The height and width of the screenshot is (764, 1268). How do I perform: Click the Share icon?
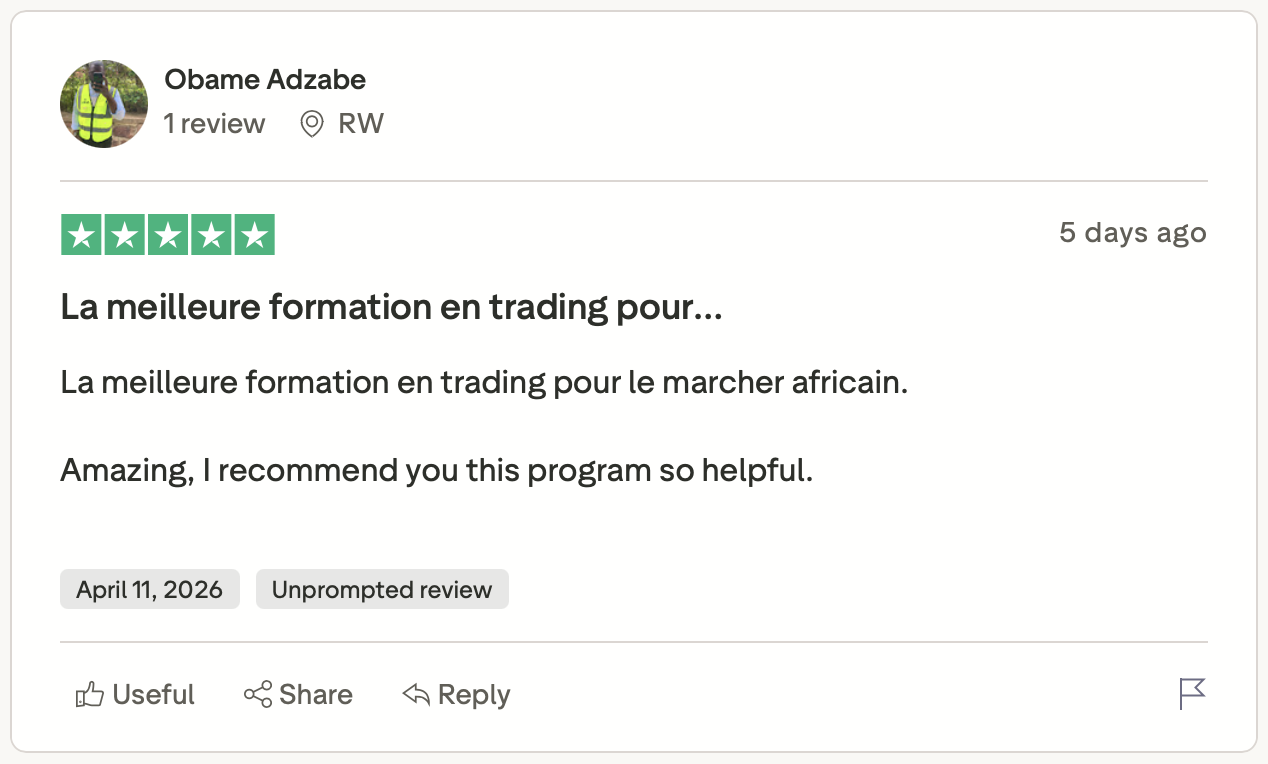pos(258,695)
